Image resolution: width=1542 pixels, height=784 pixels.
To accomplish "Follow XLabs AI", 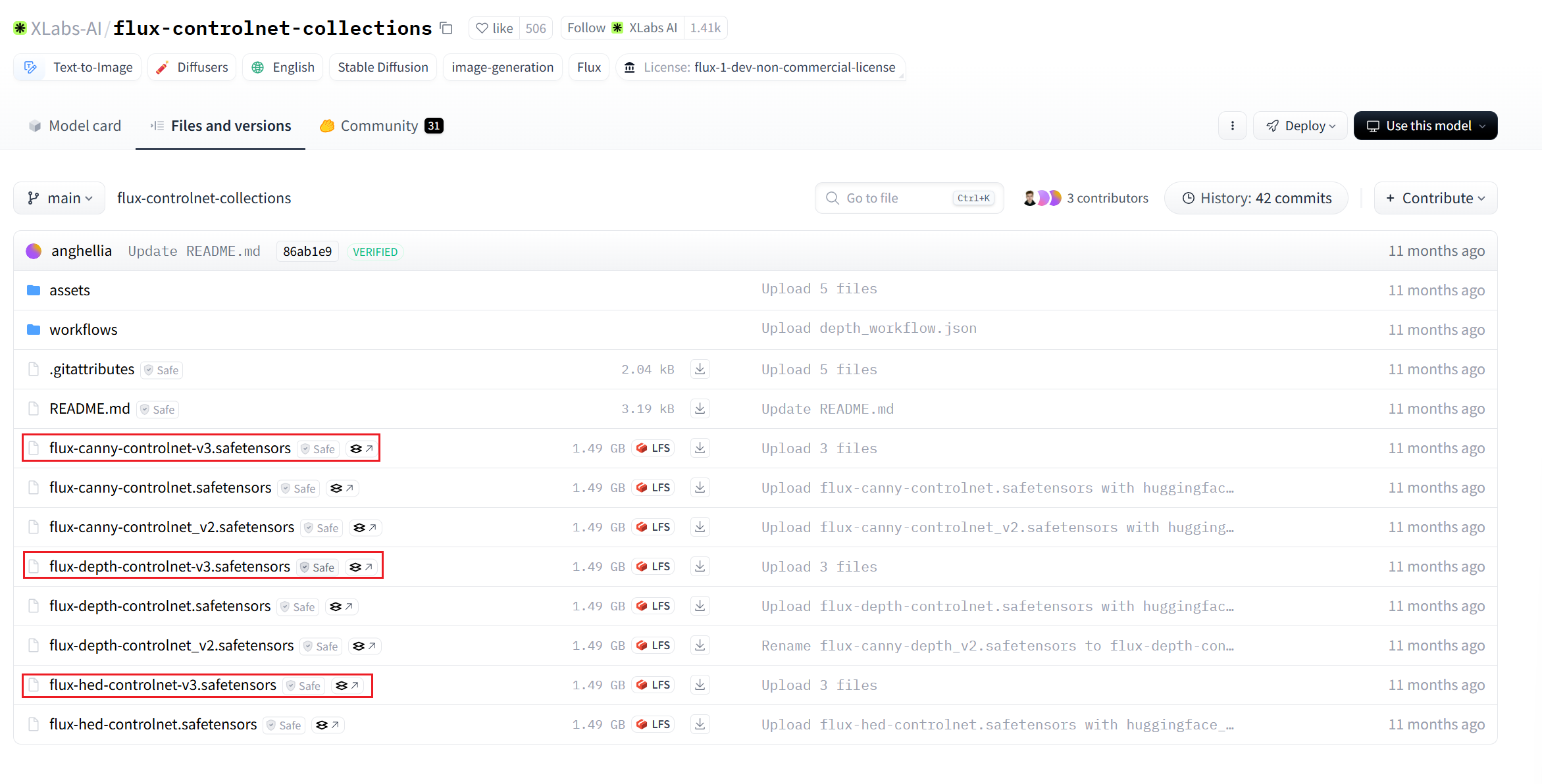I will 622,28.
